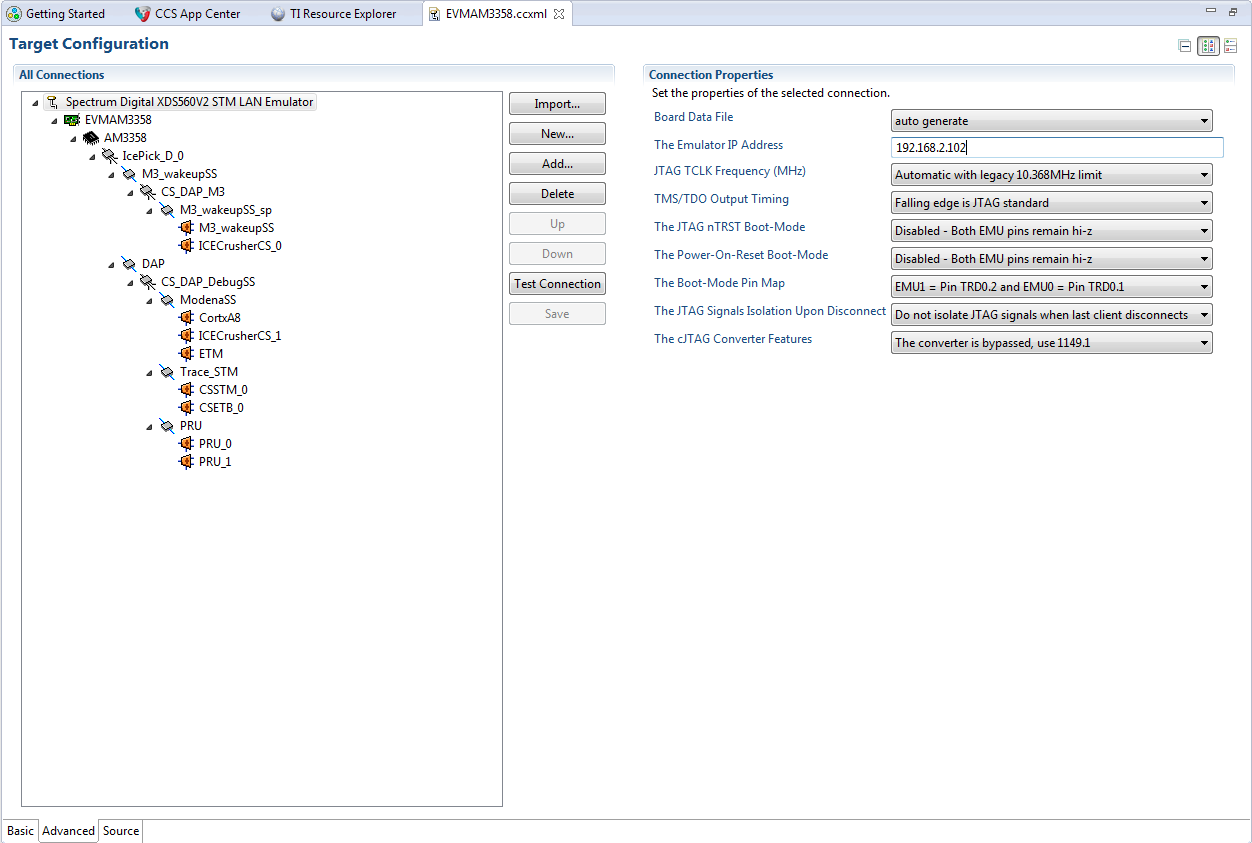Click the collapse-all icon in the header toolbar
The height and width of the screenshot is (843, 1252).
(x=1185, y=46)
